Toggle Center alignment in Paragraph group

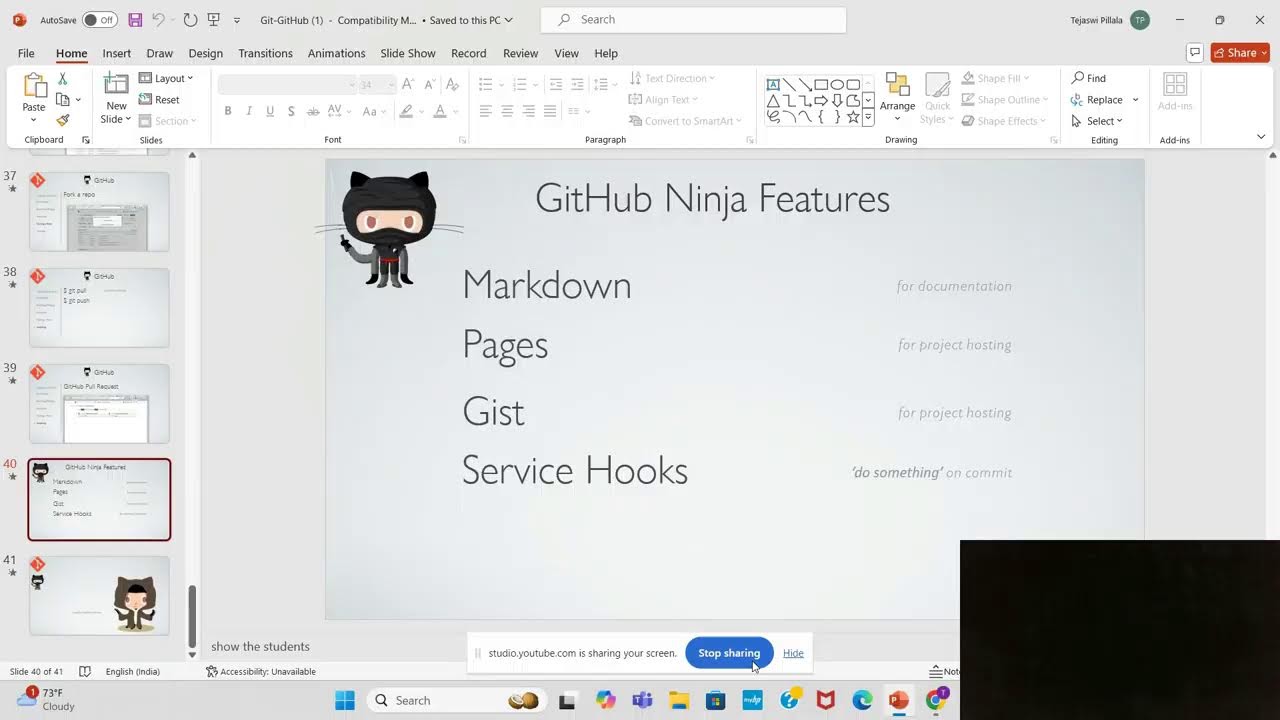[507, 111]
